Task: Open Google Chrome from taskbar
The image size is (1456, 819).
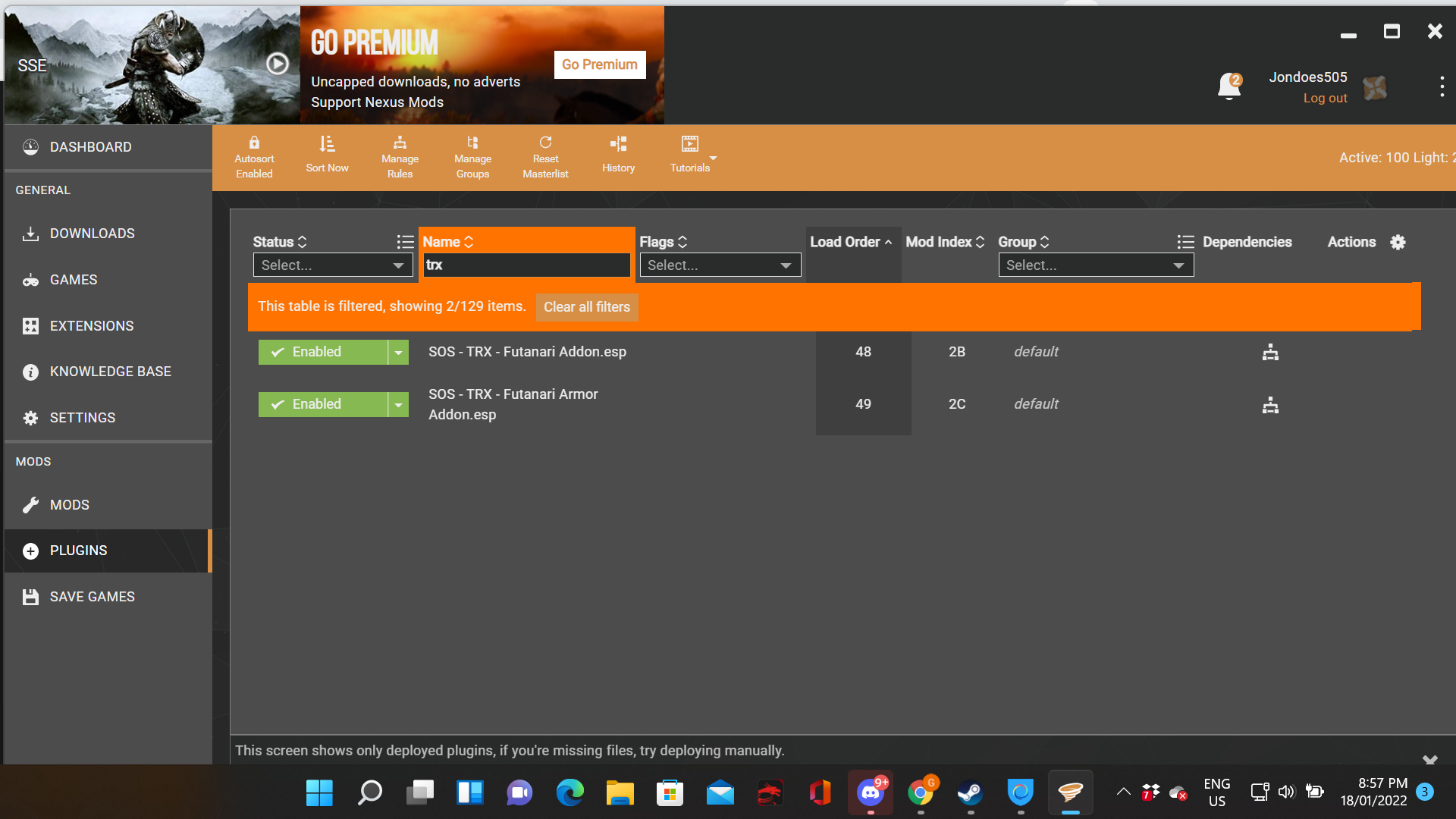Action: coord(921,793)
